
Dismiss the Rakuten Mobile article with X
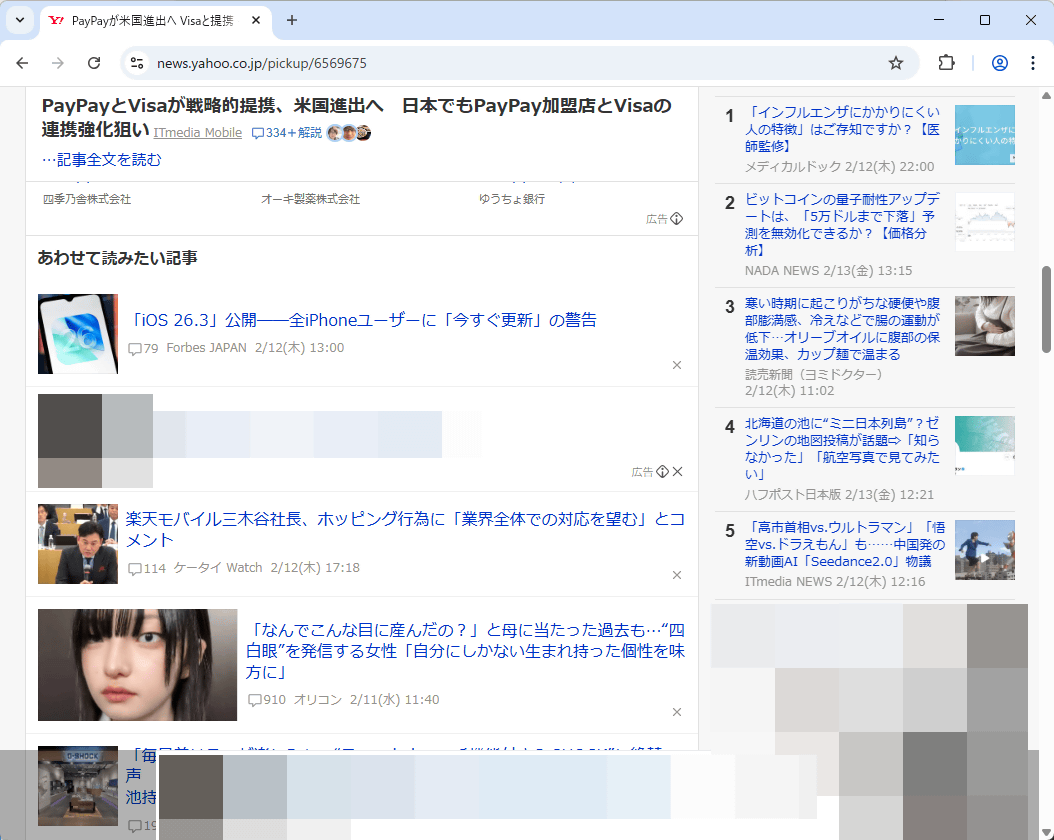coord(677,575)
